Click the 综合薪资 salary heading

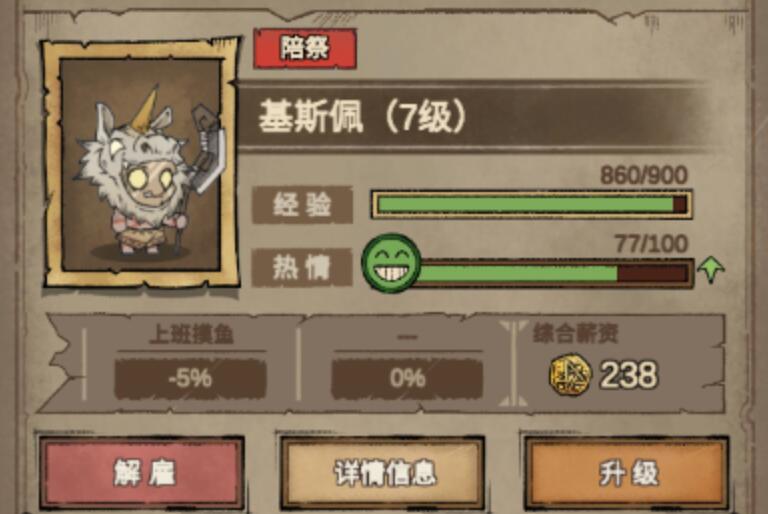[576, 334]
